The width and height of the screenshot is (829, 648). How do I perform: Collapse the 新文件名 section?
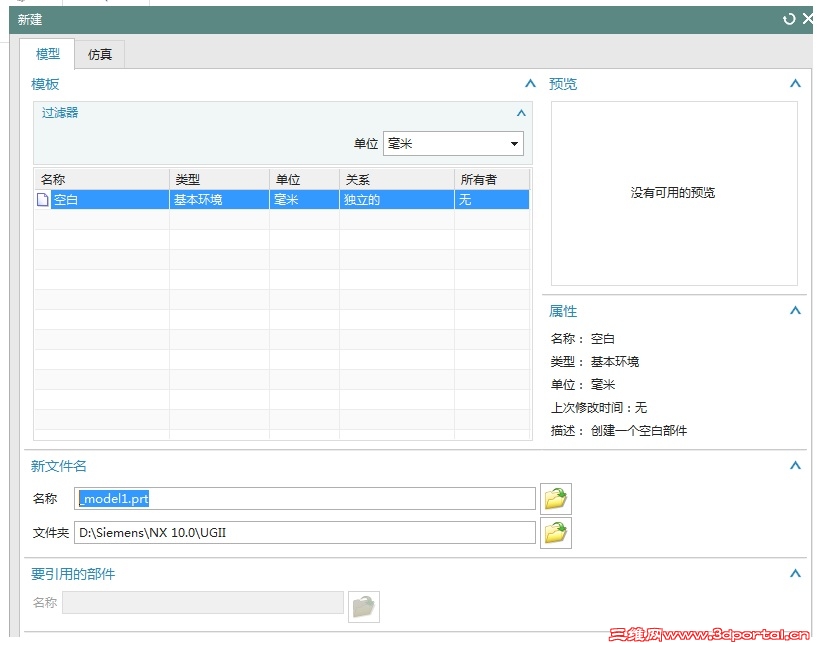[795, 466]
